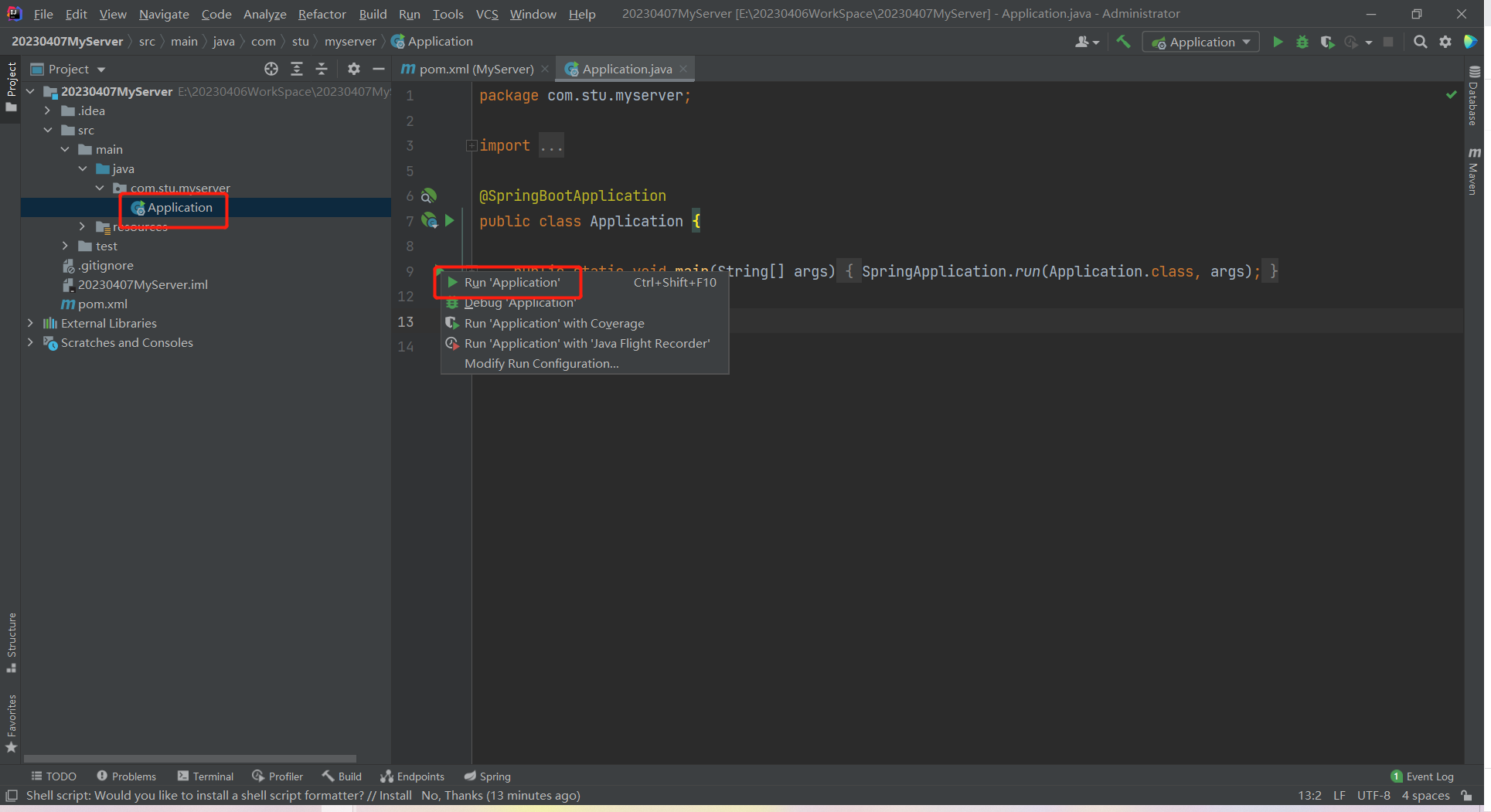Select Run 'Application' from context menu
1491x812 pixels.
[512, 283]
